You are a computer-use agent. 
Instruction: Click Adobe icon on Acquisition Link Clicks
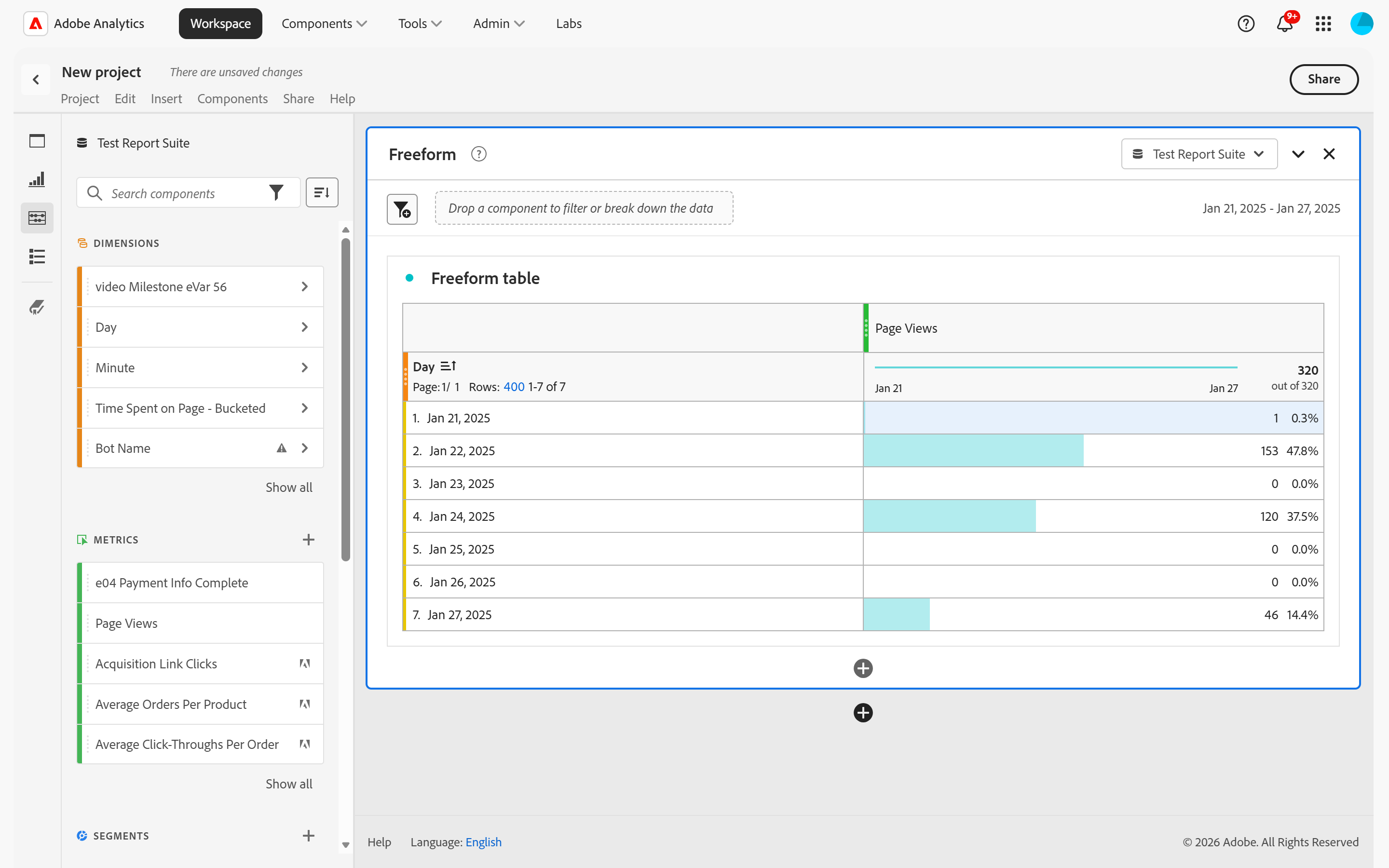[305, 664]
